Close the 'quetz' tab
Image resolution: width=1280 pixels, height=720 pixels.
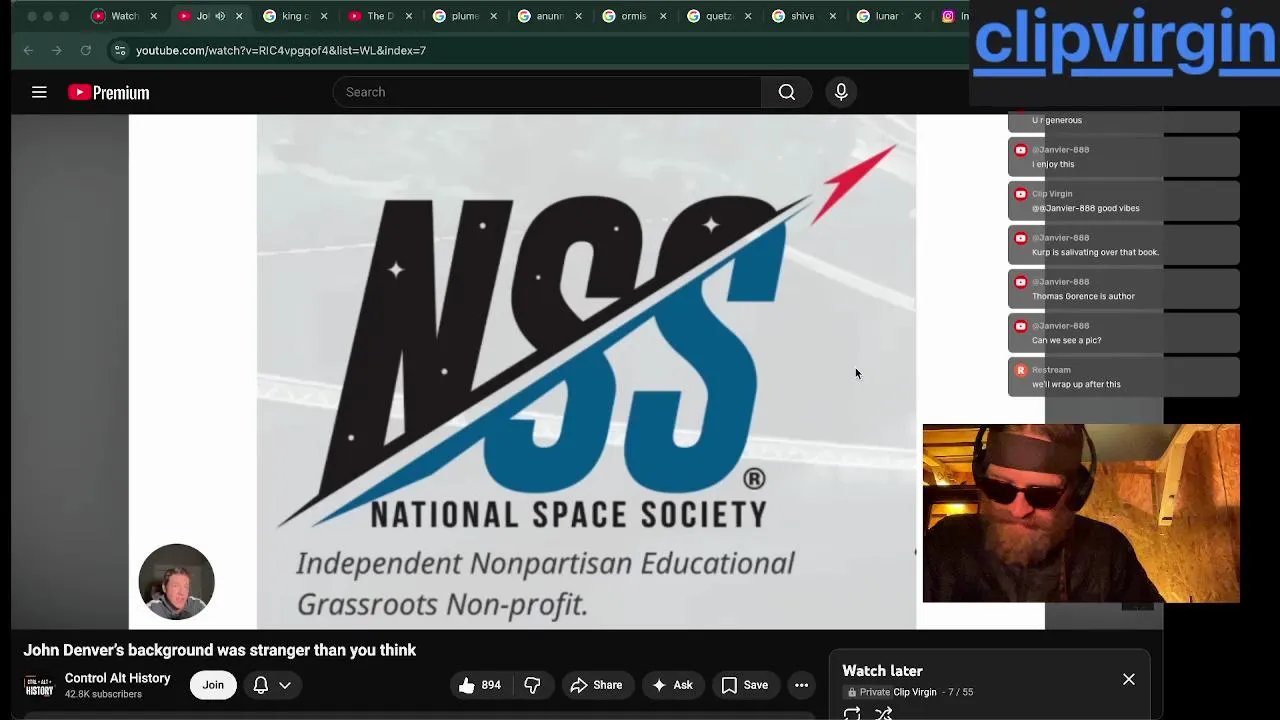(749, 16)
